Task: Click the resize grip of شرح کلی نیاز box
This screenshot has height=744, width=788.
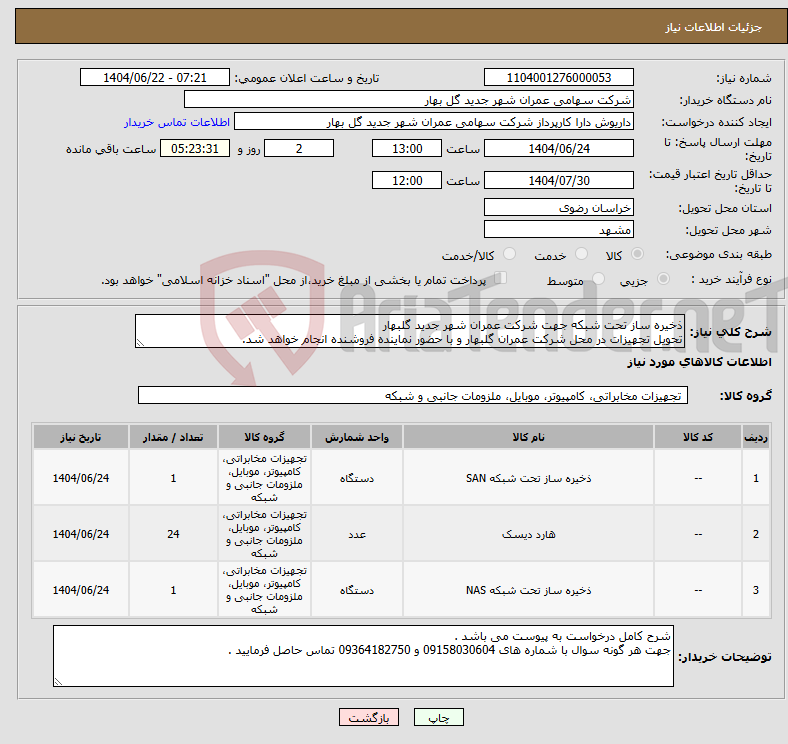Action: (141, 341)
